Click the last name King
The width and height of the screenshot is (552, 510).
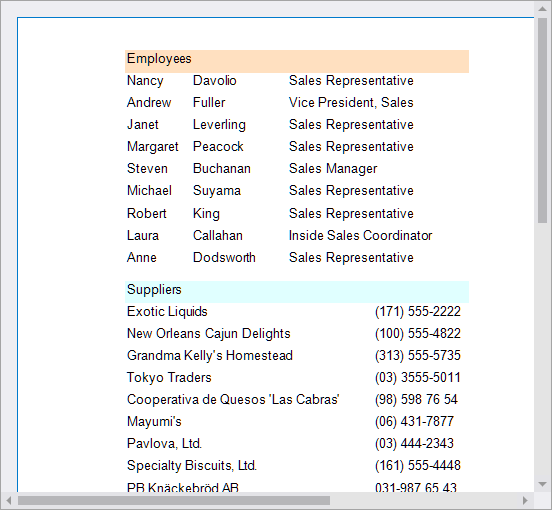(206, 214)
